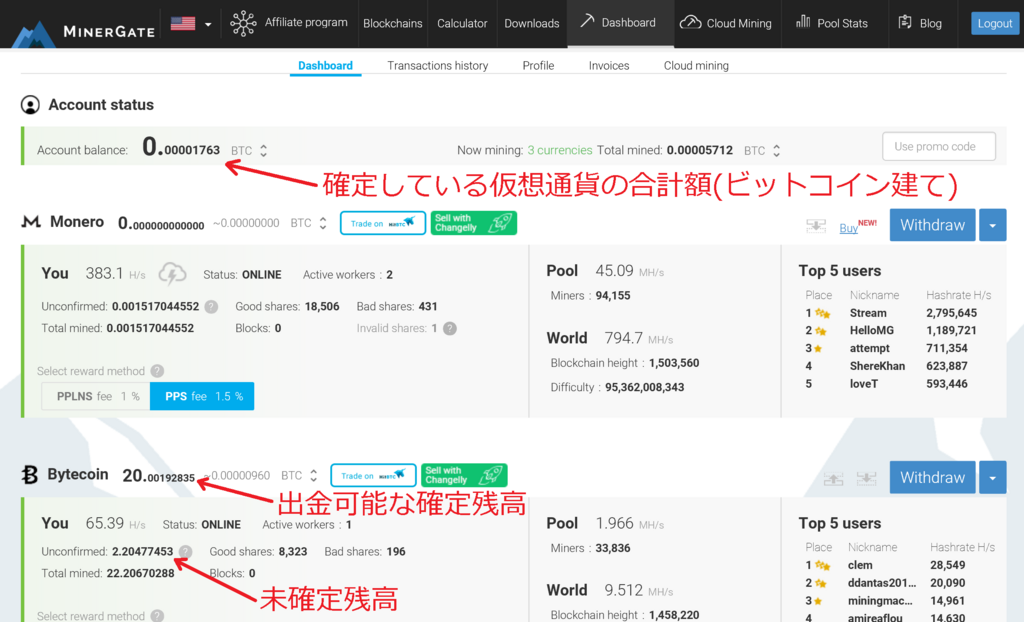Click Monero Trade on HitBTC button
The height and width of the screenshot is (622, 1024).
(x=383, y=223)
